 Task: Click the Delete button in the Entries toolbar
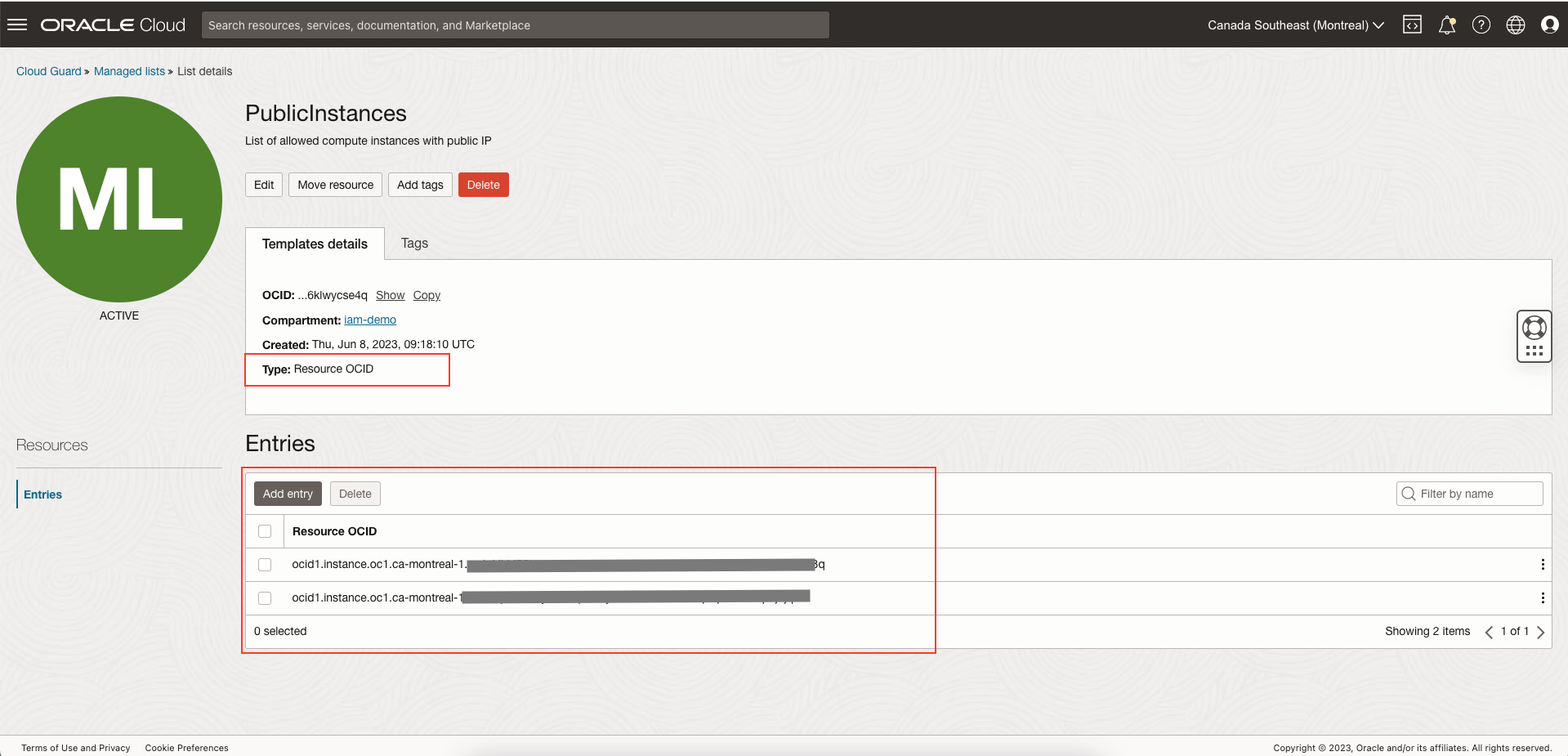[x=355, y=494]
